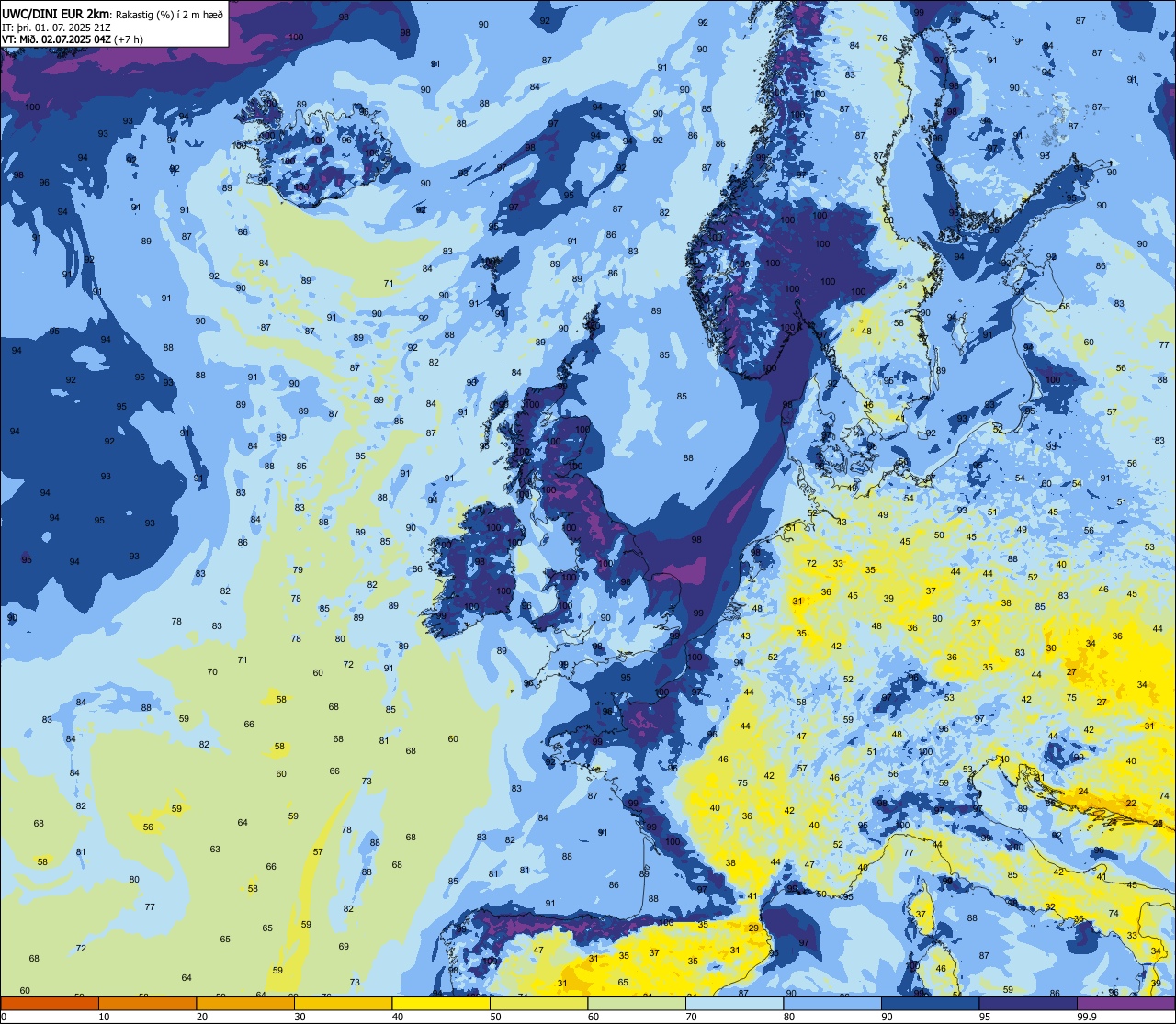1176x1024 pixels.
Task: Click the light blue 80–90 legend swatch
Action: click(x=832, y=1003)
